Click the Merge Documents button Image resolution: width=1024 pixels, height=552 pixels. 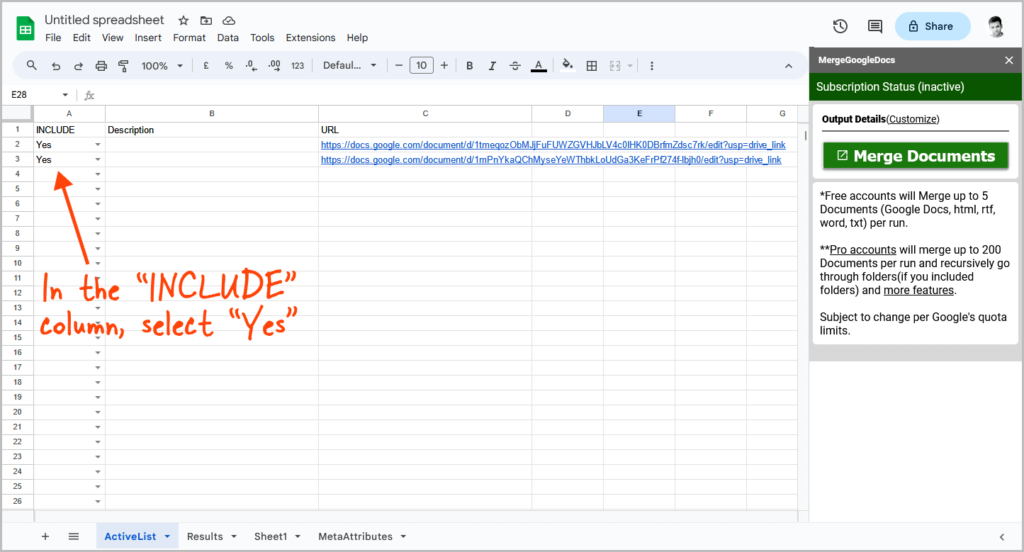(x=916, y=156)
